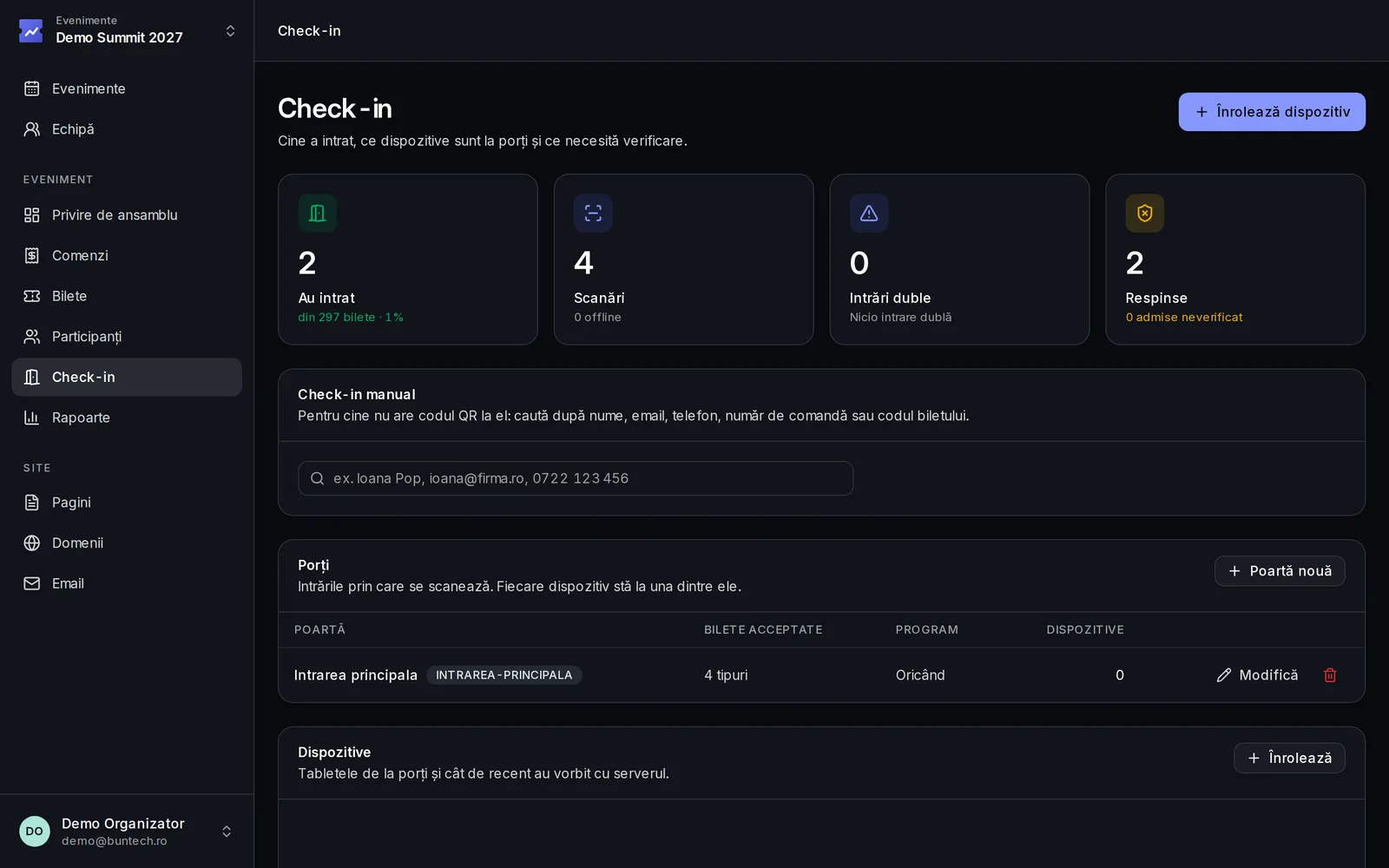Click the scan icon on Scanări card
Image resolution: width=1389 pixels, height=868 pixels.
point(593,213)
